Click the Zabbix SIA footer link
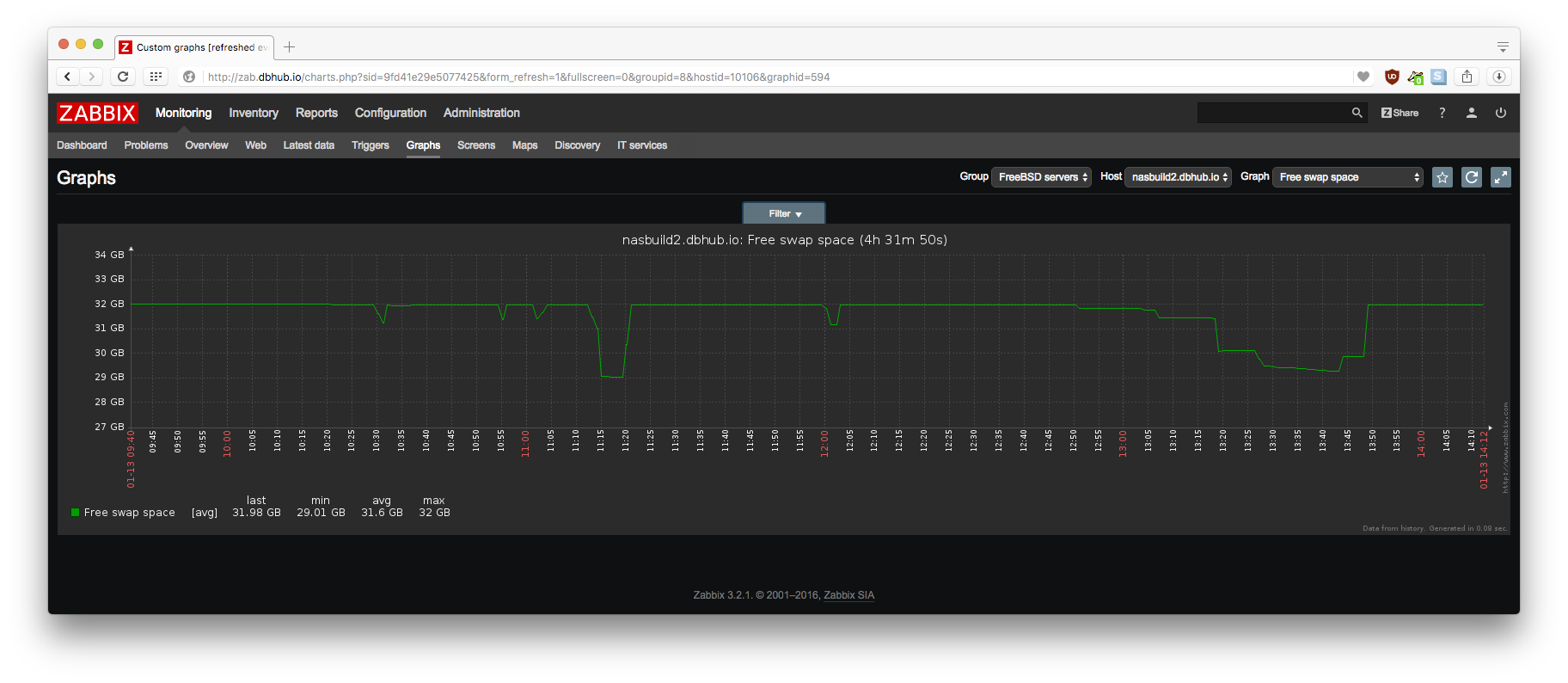Screen dimensions: 1568x683 point(848,595)
